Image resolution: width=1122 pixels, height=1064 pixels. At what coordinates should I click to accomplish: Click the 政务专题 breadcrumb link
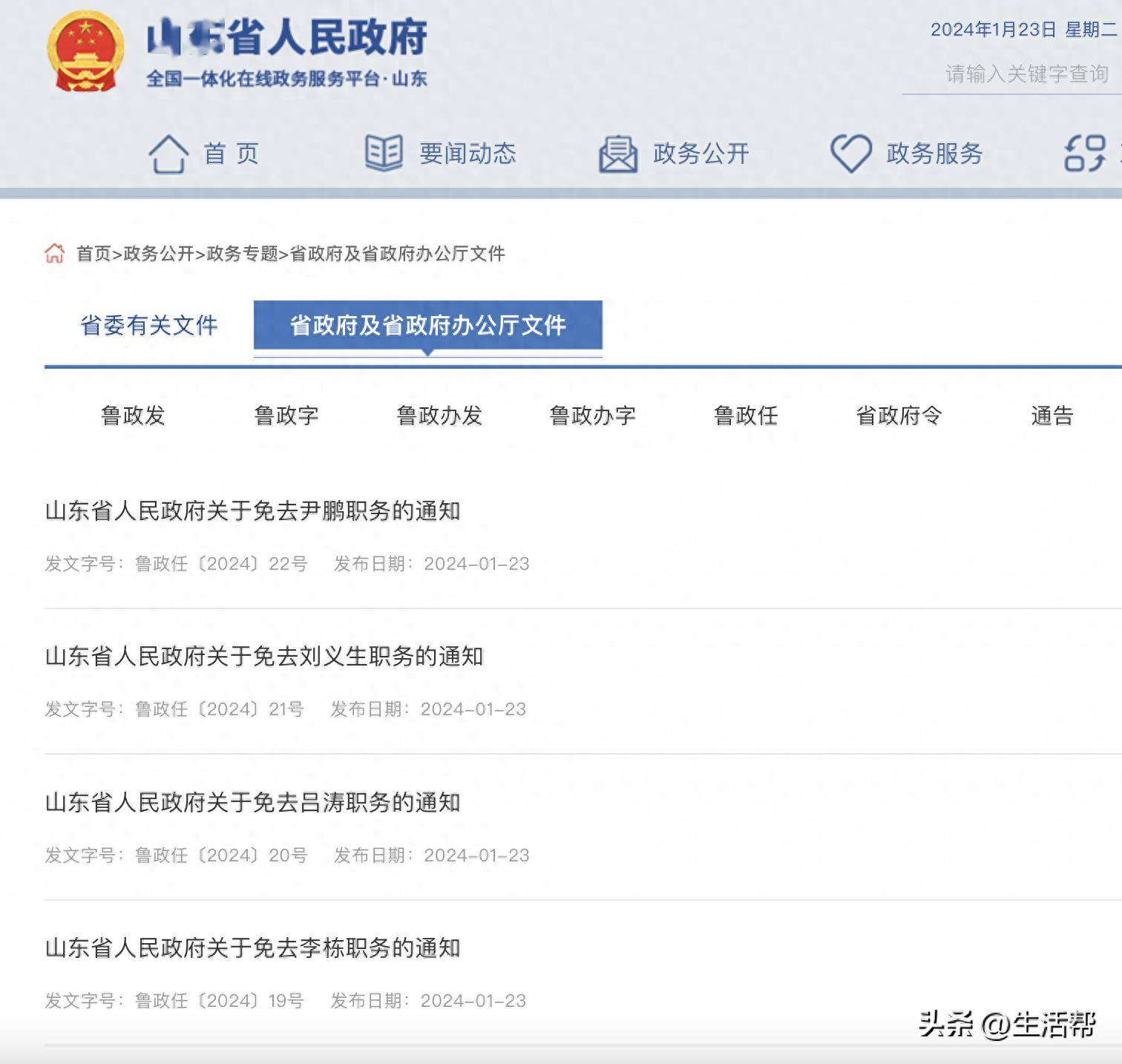pyautogui.click(x=246, y=253)
